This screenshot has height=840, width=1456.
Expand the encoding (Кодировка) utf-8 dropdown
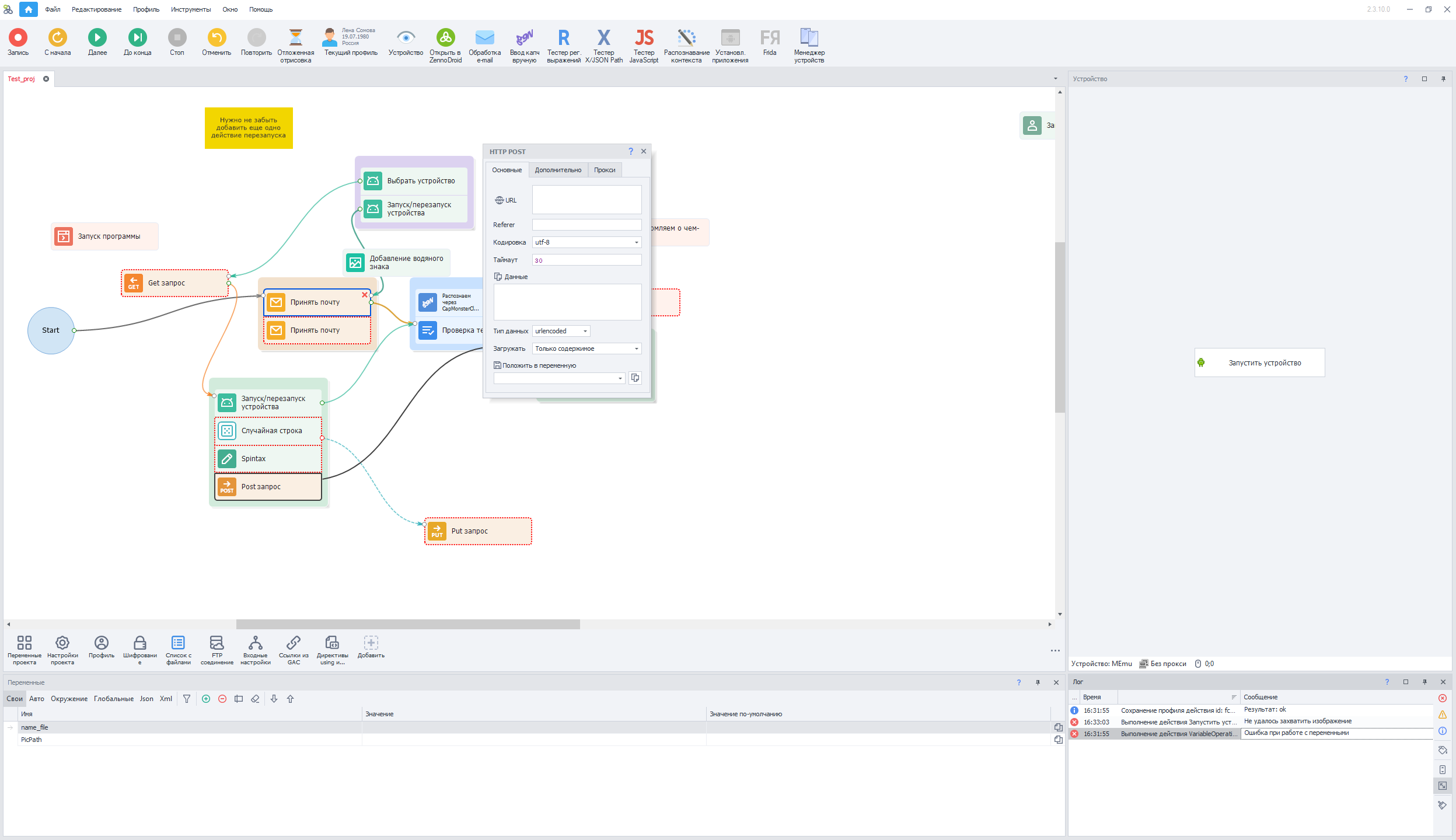[636, 242]
